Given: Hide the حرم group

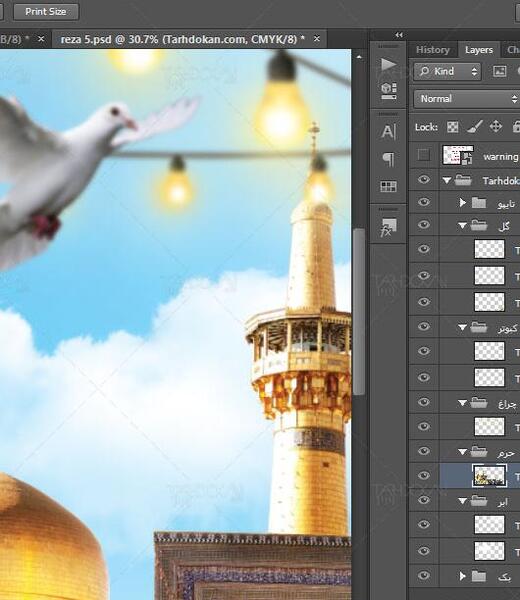Looking at the screenshot, I should pos(424,452).
